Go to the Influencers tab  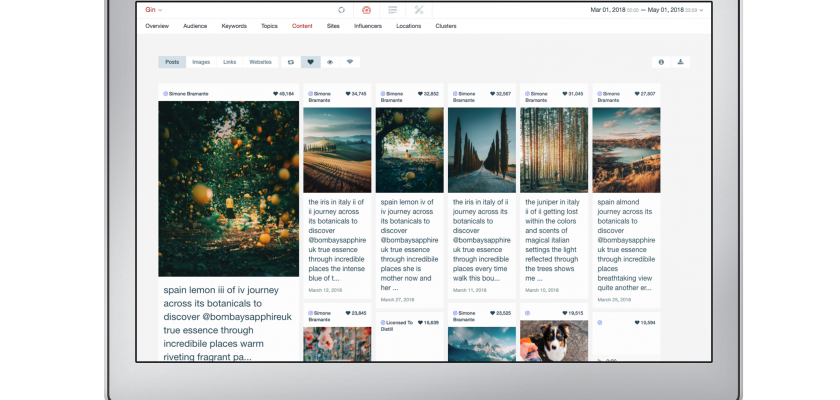pyautogui.click(x=368, y=26)
